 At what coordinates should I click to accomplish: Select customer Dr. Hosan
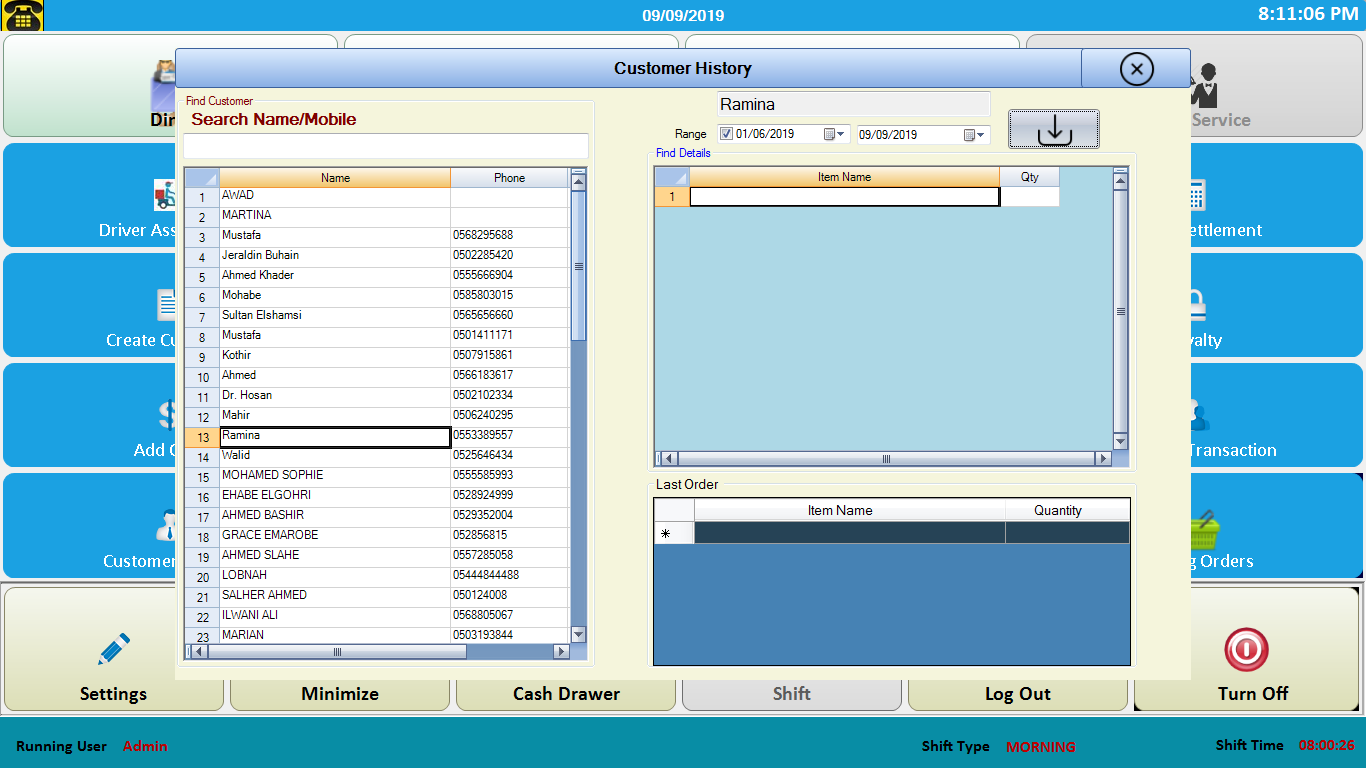pyautogui.click(x=335, y=397)
